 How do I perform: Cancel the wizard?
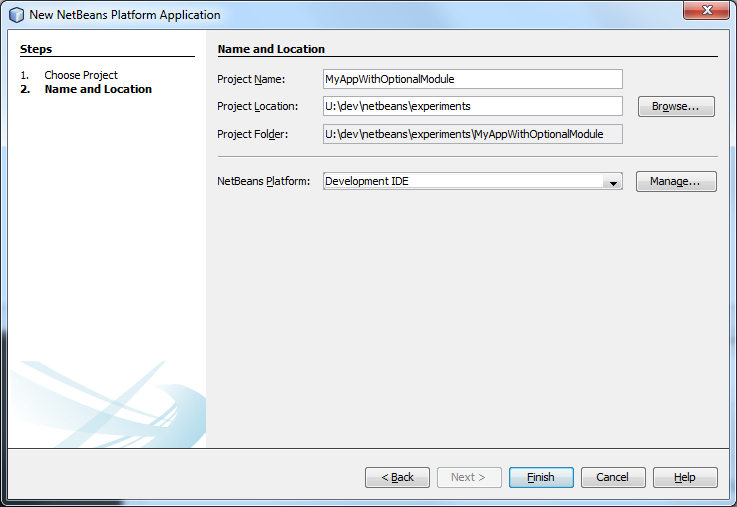[613, 477]
